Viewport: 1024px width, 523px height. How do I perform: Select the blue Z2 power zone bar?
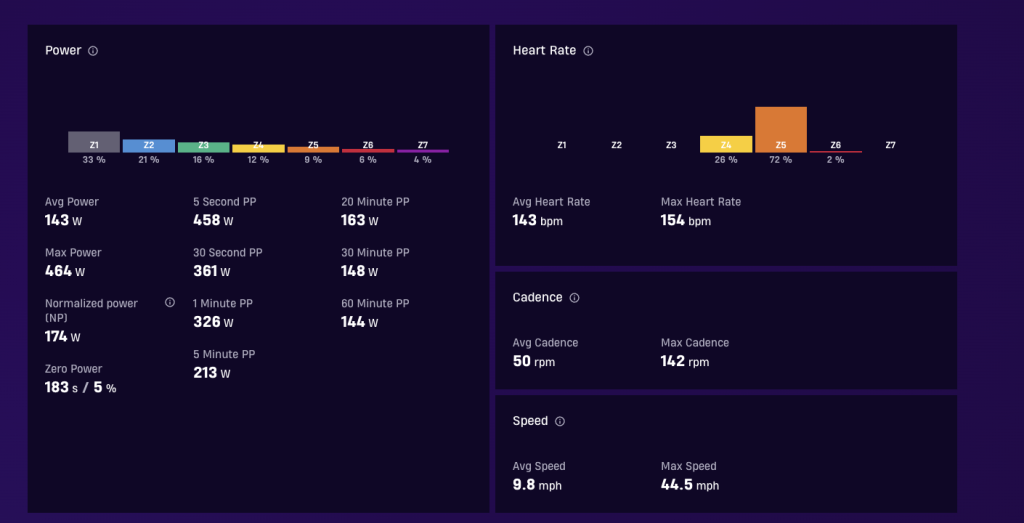tap(149, 146)
